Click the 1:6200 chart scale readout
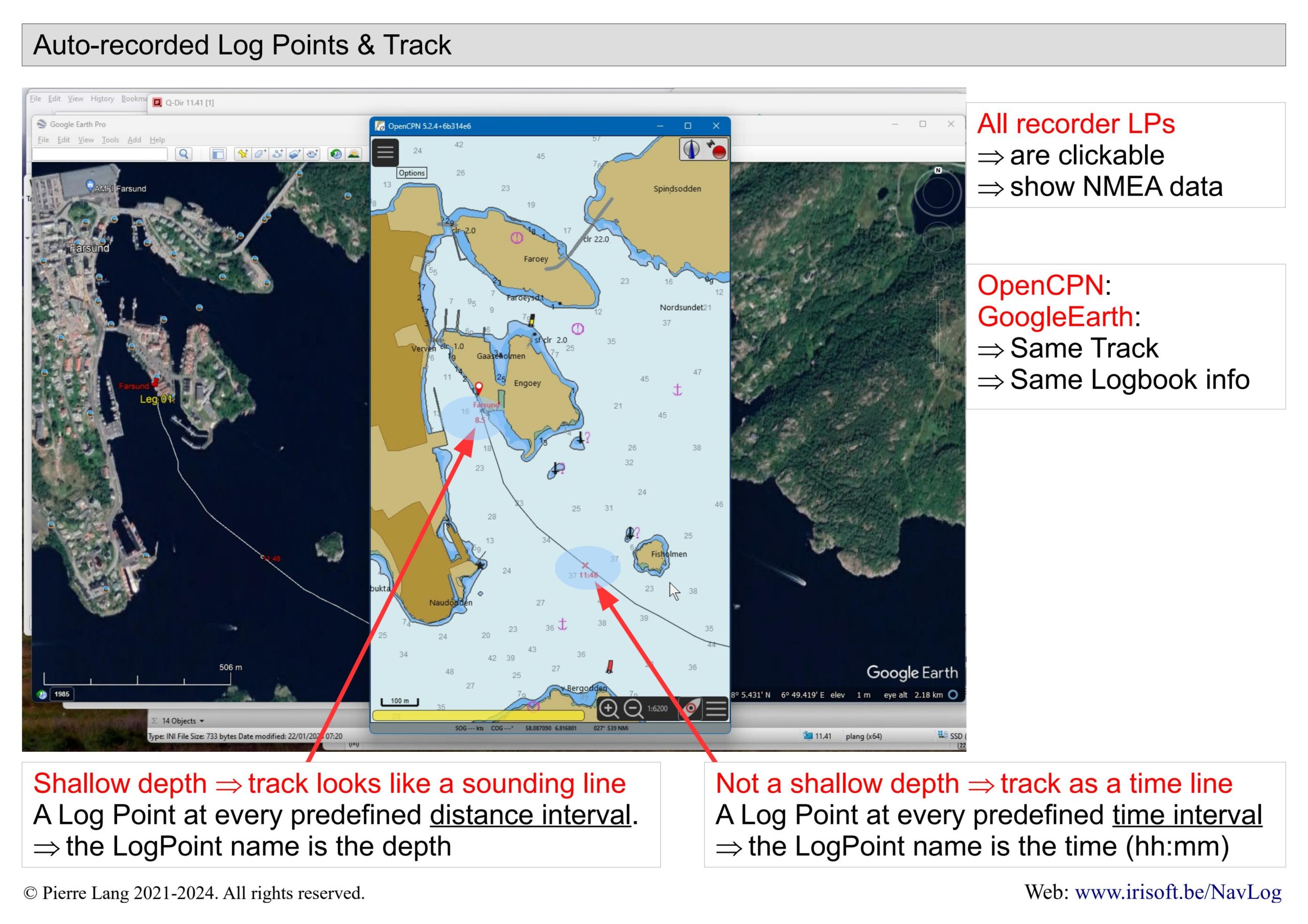 [658, 708]
